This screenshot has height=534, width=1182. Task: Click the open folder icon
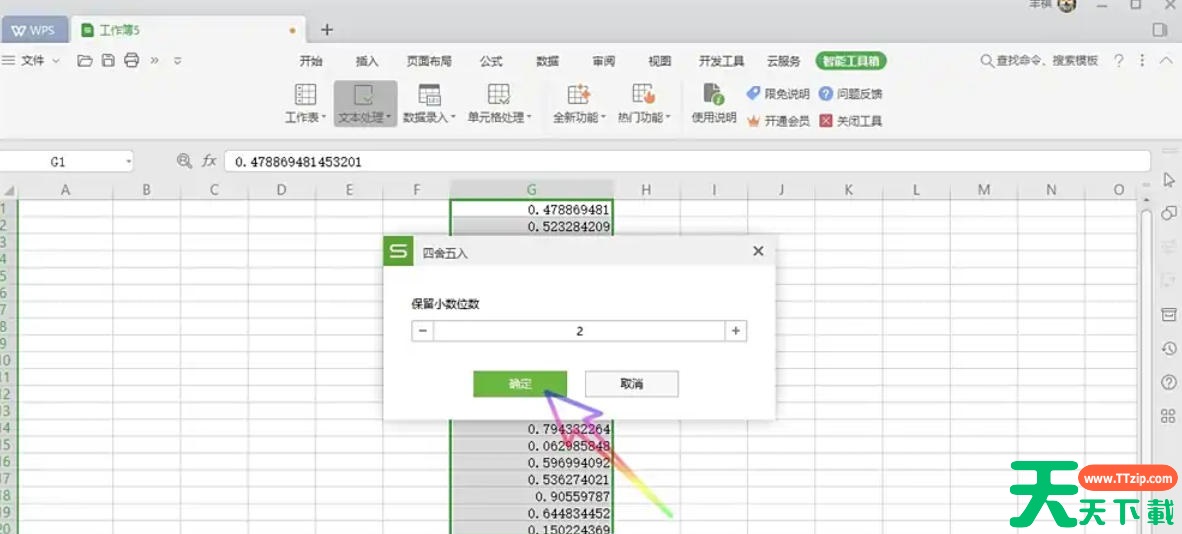click(x=85, y=60)
